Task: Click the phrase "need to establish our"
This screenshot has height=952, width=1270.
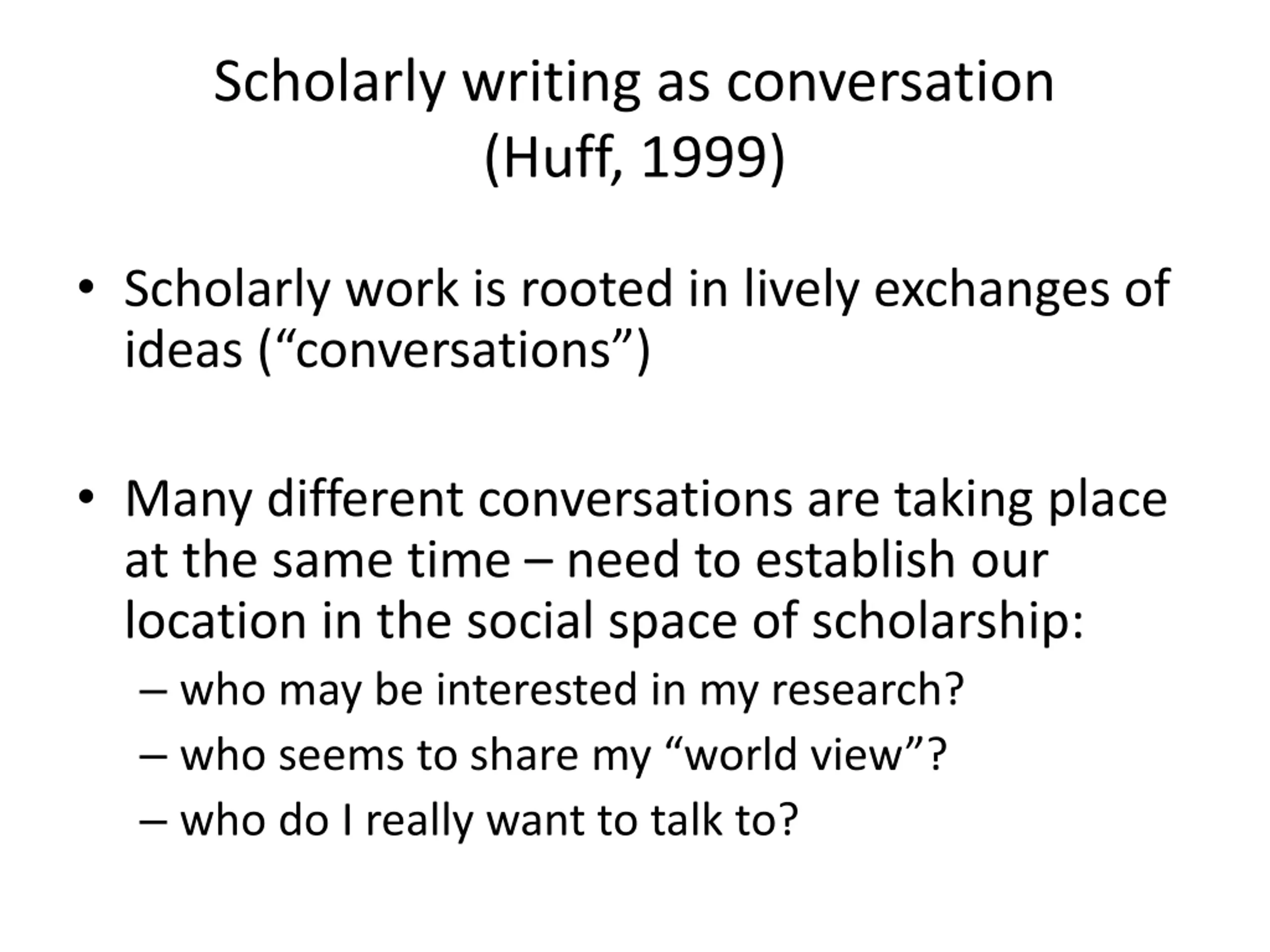Action: pos(807,560)
